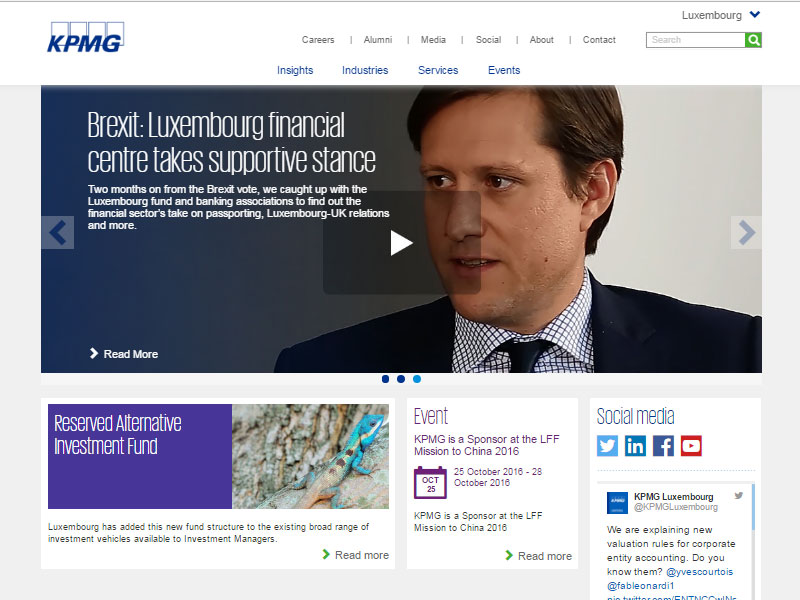Click the KPMG logo
The image size is (800, 600).
86,37
